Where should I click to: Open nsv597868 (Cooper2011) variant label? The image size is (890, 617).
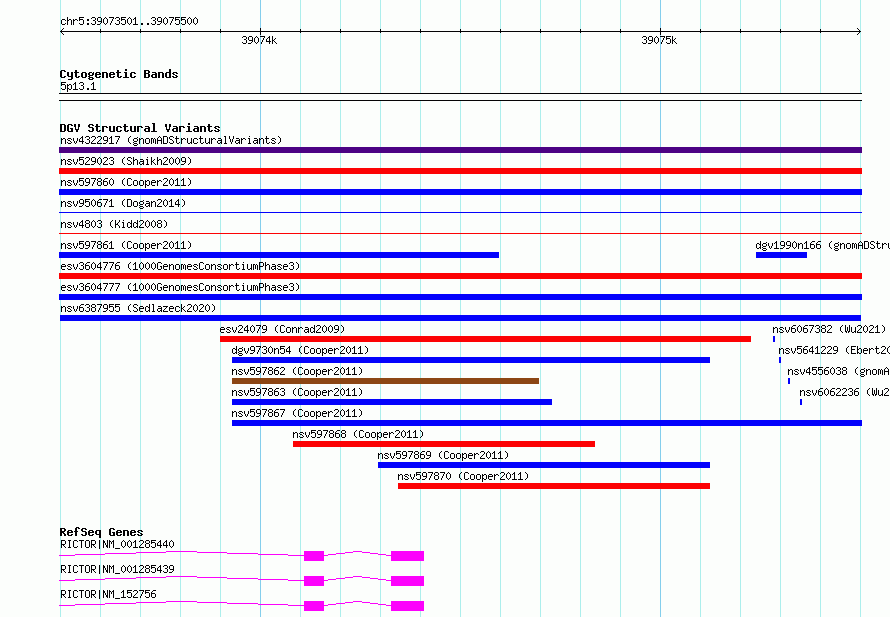(x=358, y=434)
